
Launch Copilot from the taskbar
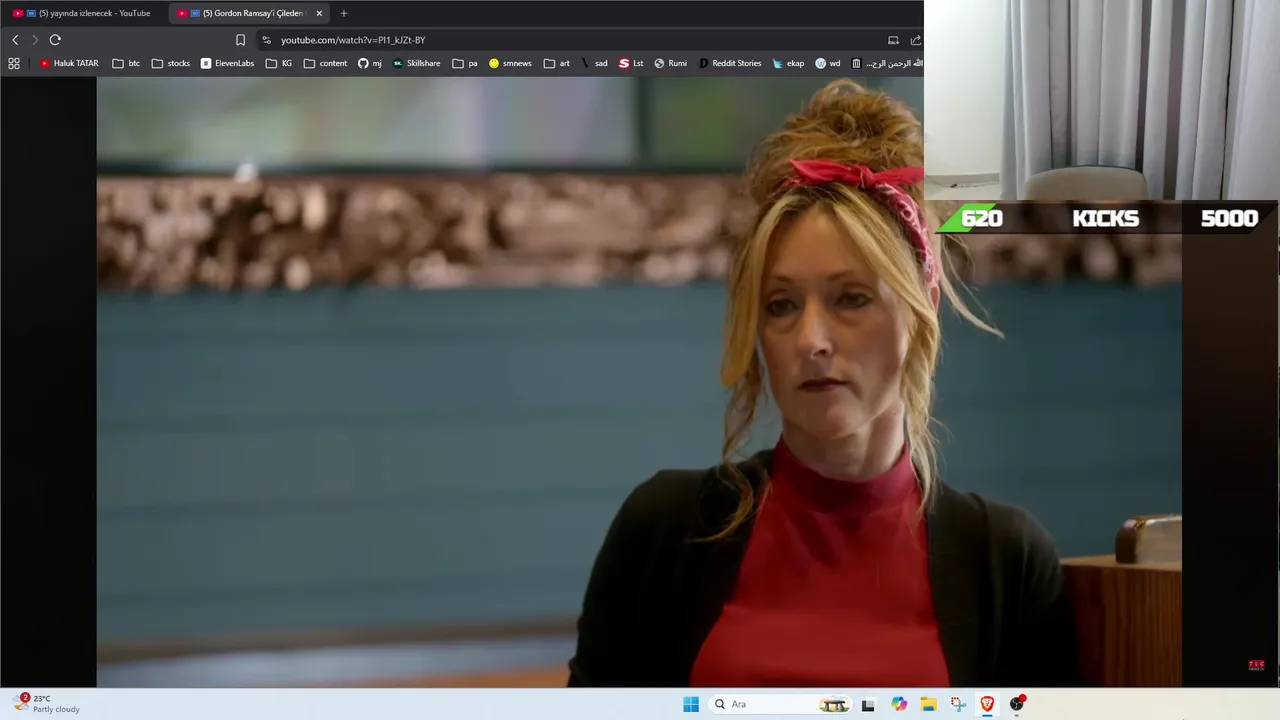pyautogui.click(x=899, y=704)
